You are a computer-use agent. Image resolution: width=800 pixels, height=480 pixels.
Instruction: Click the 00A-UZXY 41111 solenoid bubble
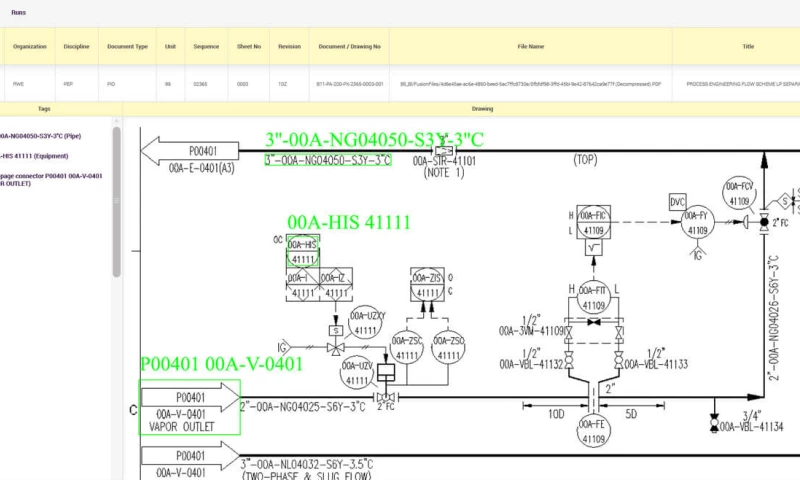370,322
